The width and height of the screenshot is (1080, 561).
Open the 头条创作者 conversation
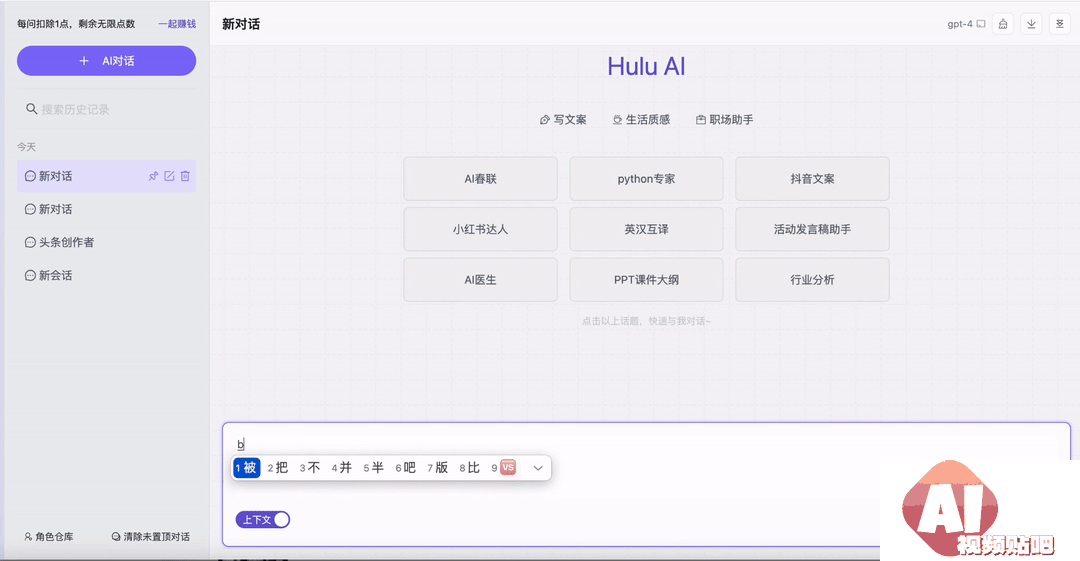107,243
